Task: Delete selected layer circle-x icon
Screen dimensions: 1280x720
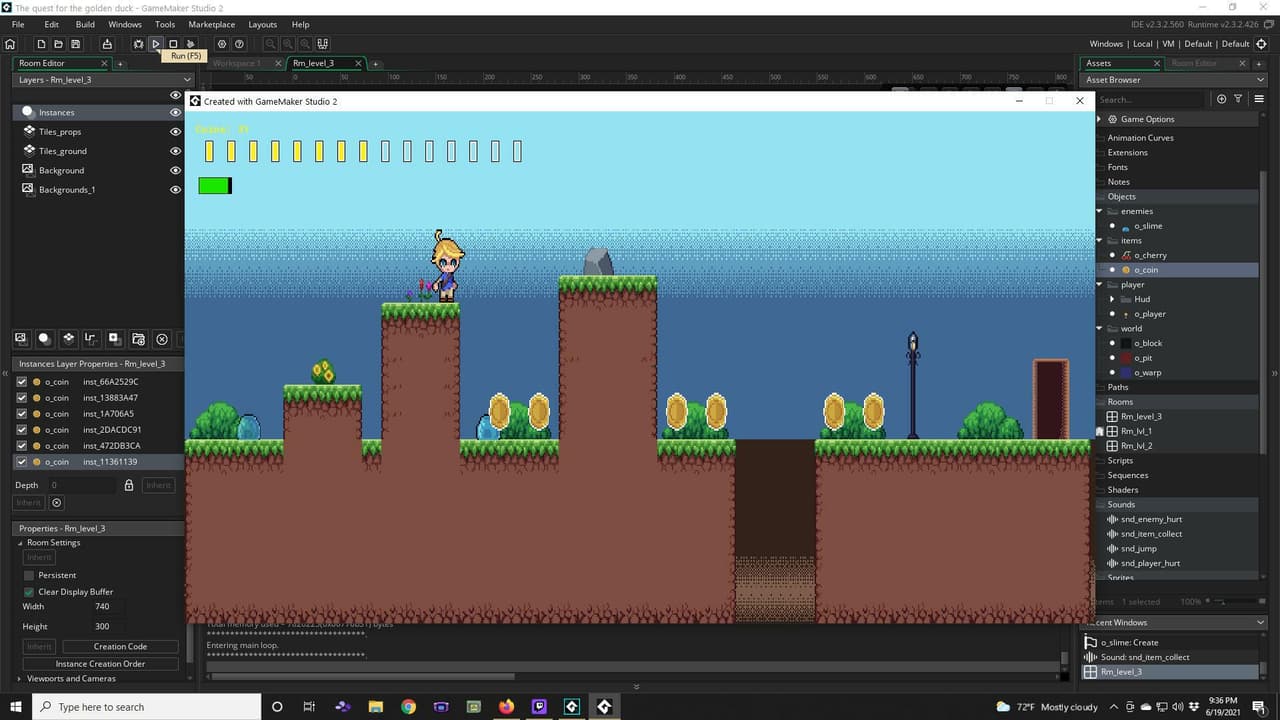Action: point(162,339)
